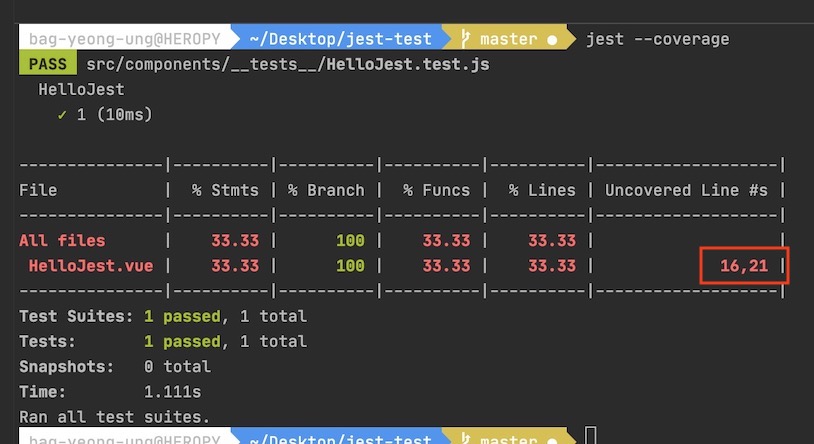Click the master branch label in top prompt
Image resolution: width=814 pixels, height=444 pixels.
(x=508, y=39)
